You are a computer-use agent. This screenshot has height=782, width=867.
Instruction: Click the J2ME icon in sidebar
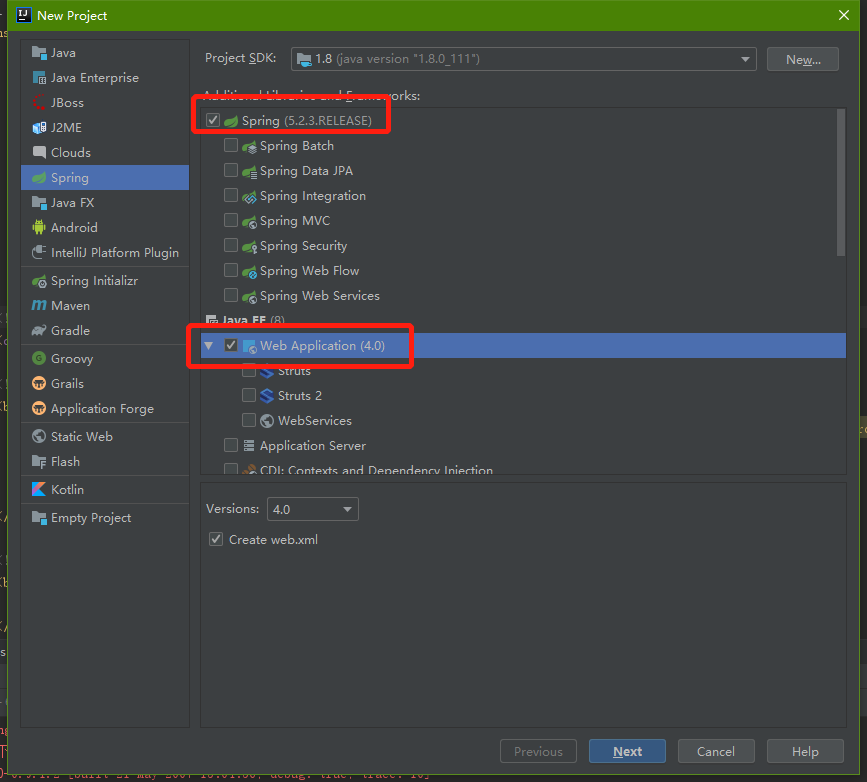39,128
